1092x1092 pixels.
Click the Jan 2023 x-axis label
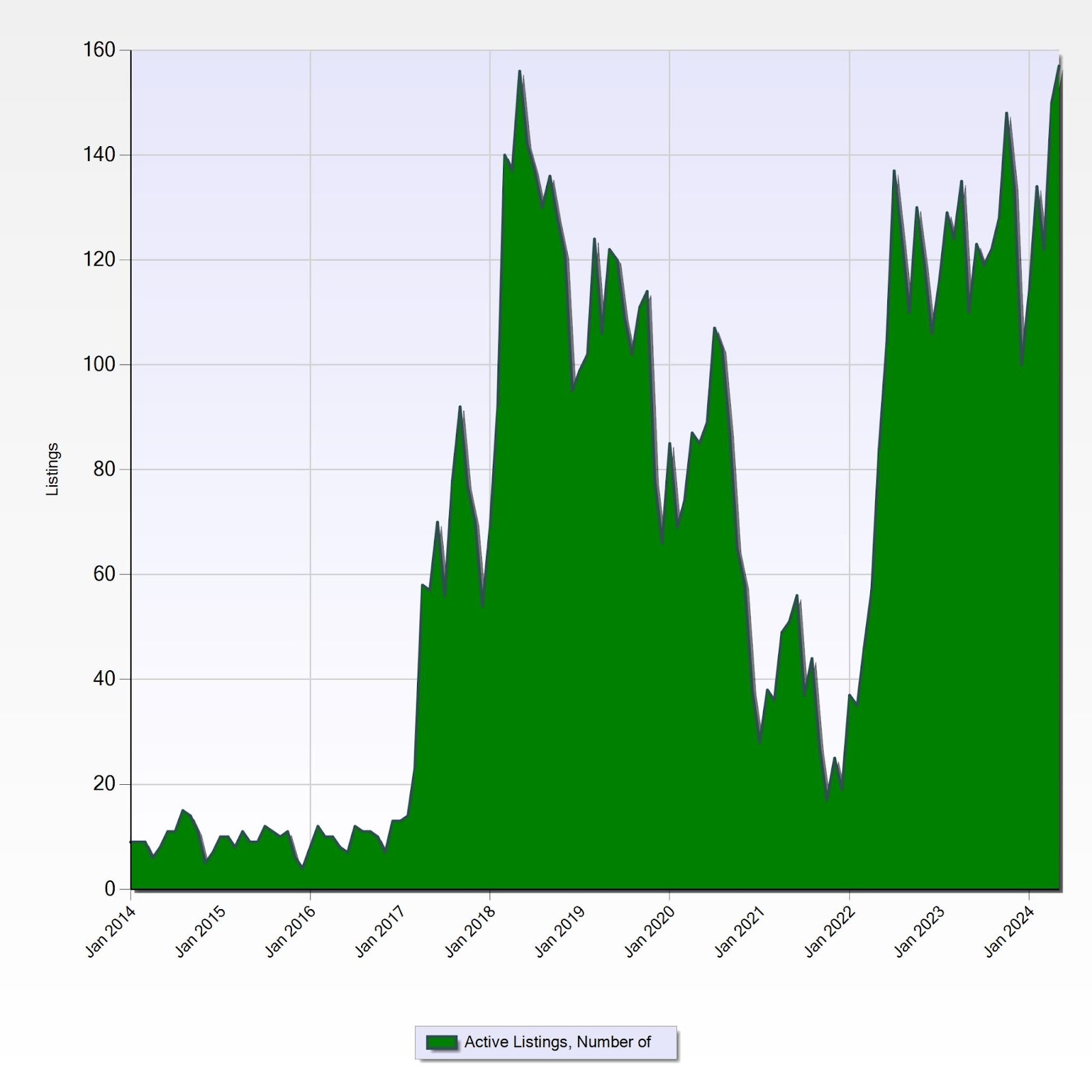click(919, 932)
